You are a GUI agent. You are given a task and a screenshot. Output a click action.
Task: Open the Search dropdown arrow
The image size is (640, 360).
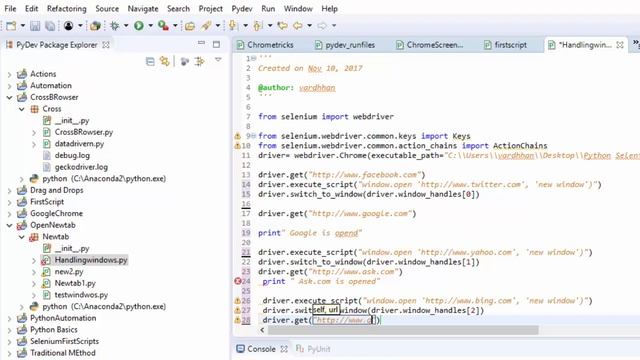coord(218,26)
